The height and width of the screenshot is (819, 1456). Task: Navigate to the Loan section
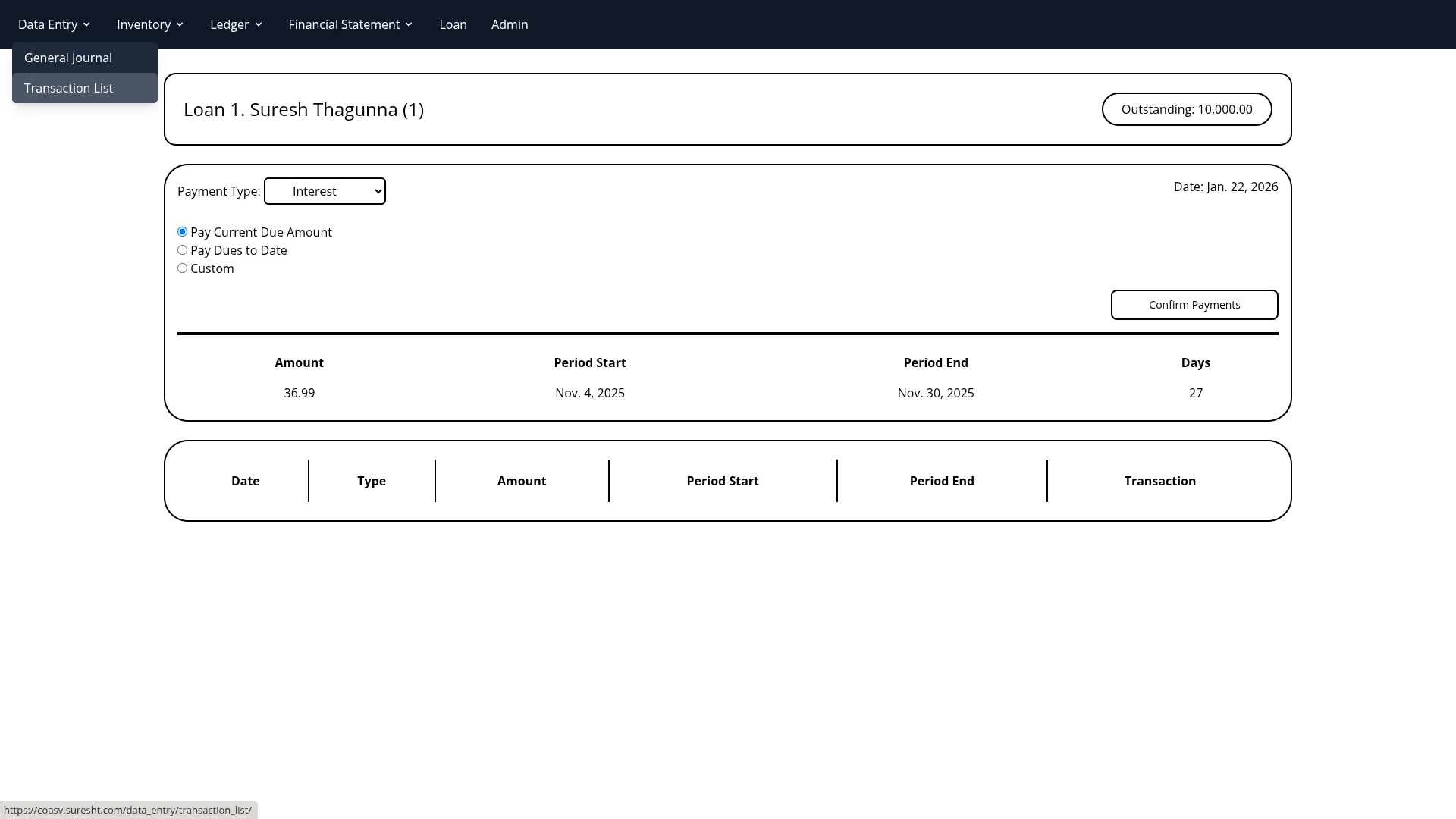[x=453, y=24]
